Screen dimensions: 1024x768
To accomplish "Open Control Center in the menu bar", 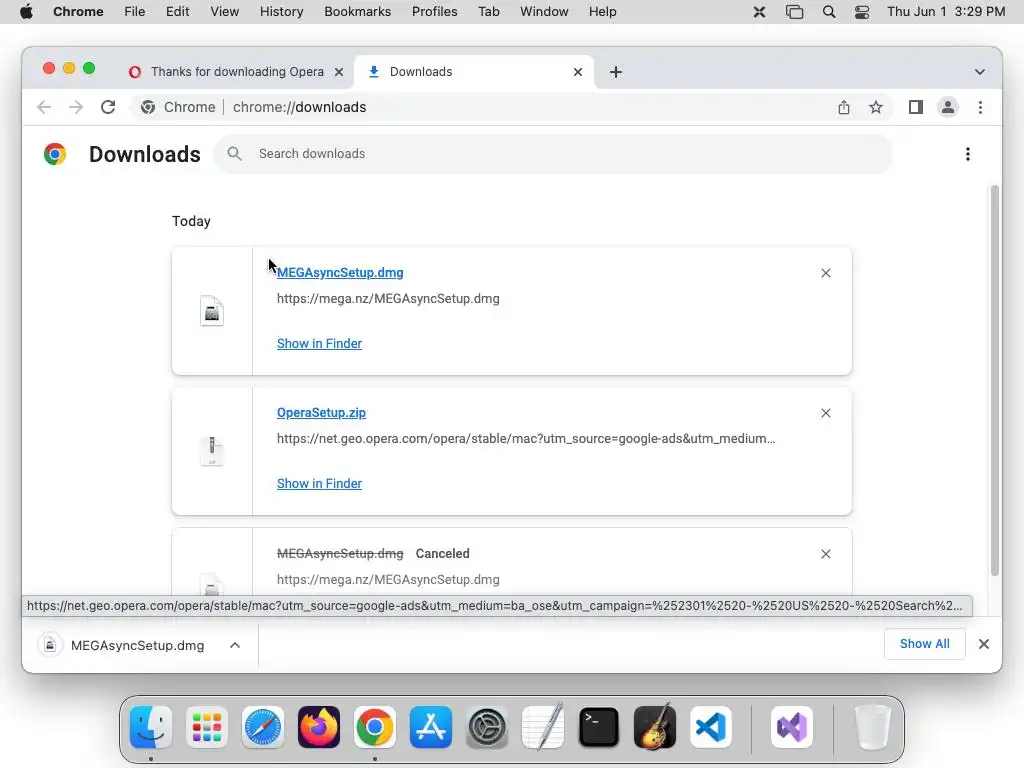I will [x=862, y=12].
